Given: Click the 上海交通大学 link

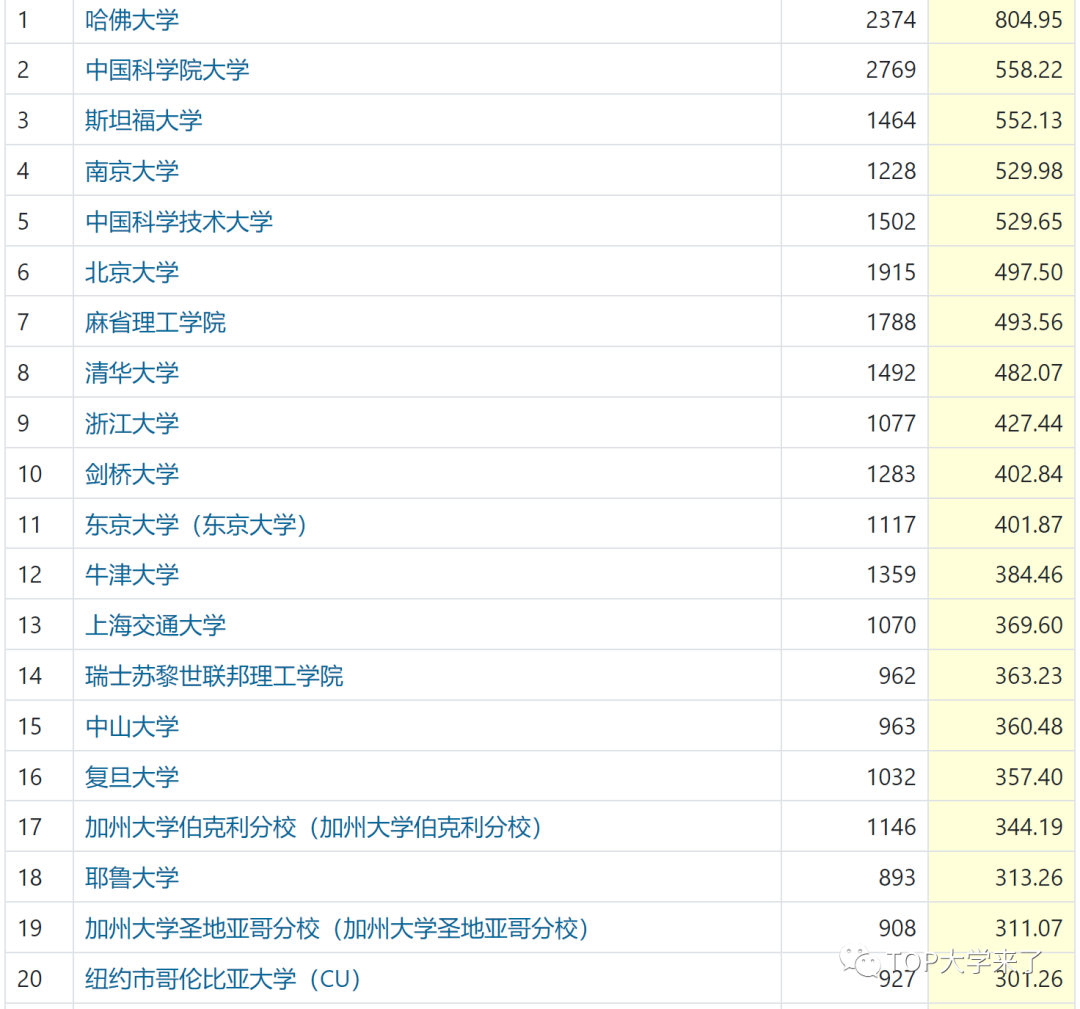Looking at the screenshot, I should point(155,626).
